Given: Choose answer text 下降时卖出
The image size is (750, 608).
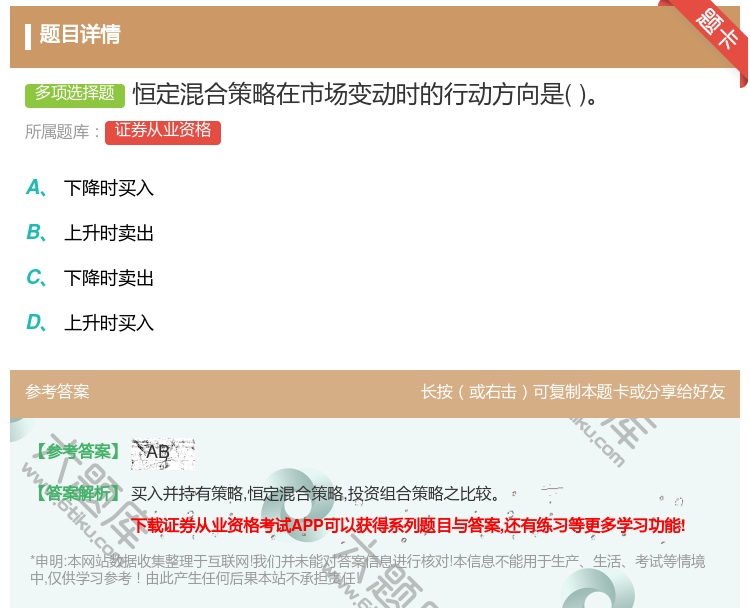Looking at the screenshot, I should click(x=109, y=278).
